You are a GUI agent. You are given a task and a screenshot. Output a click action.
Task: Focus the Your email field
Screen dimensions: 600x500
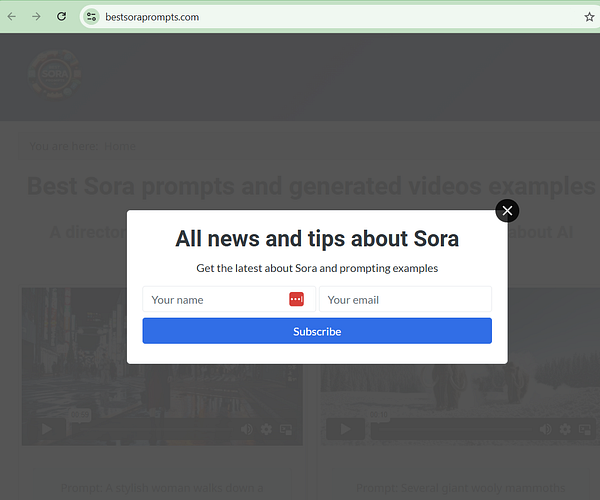(405, 299)
